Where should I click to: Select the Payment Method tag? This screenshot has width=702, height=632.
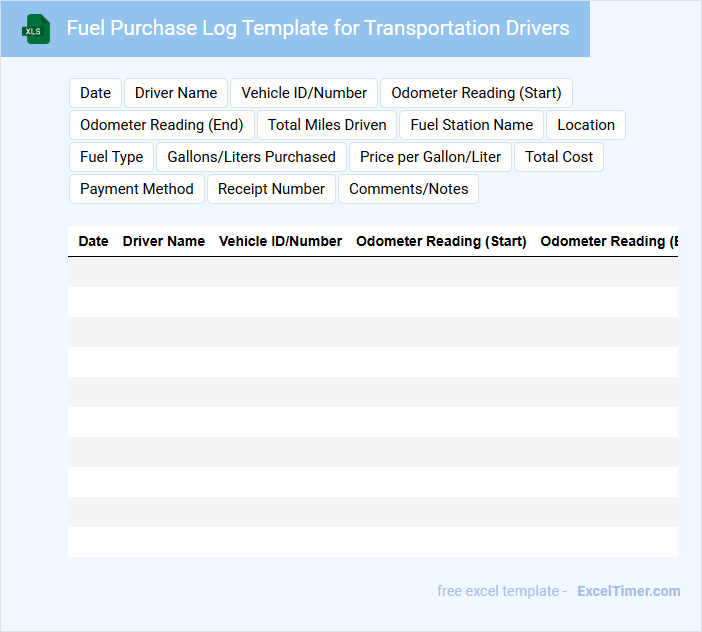click(137, 189)
